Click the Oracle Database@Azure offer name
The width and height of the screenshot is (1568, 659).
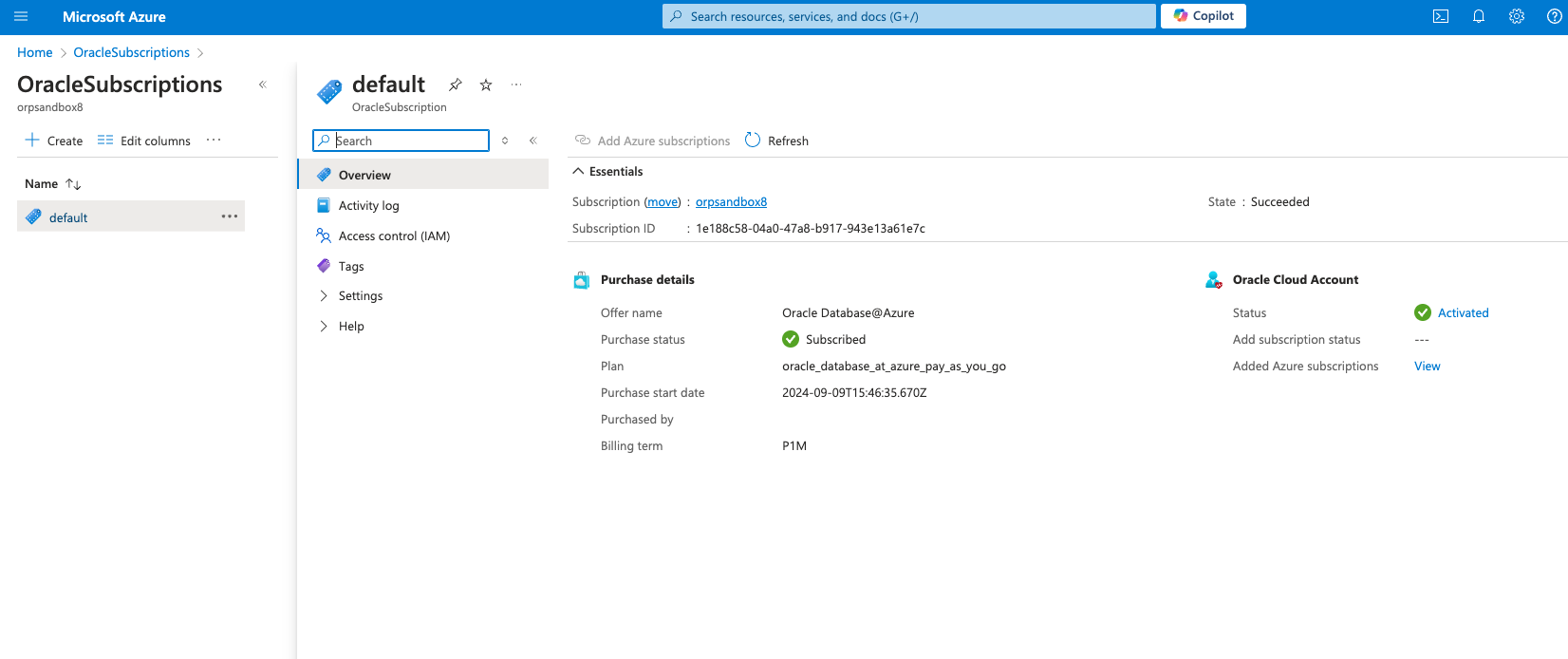[x=849, y=312]
